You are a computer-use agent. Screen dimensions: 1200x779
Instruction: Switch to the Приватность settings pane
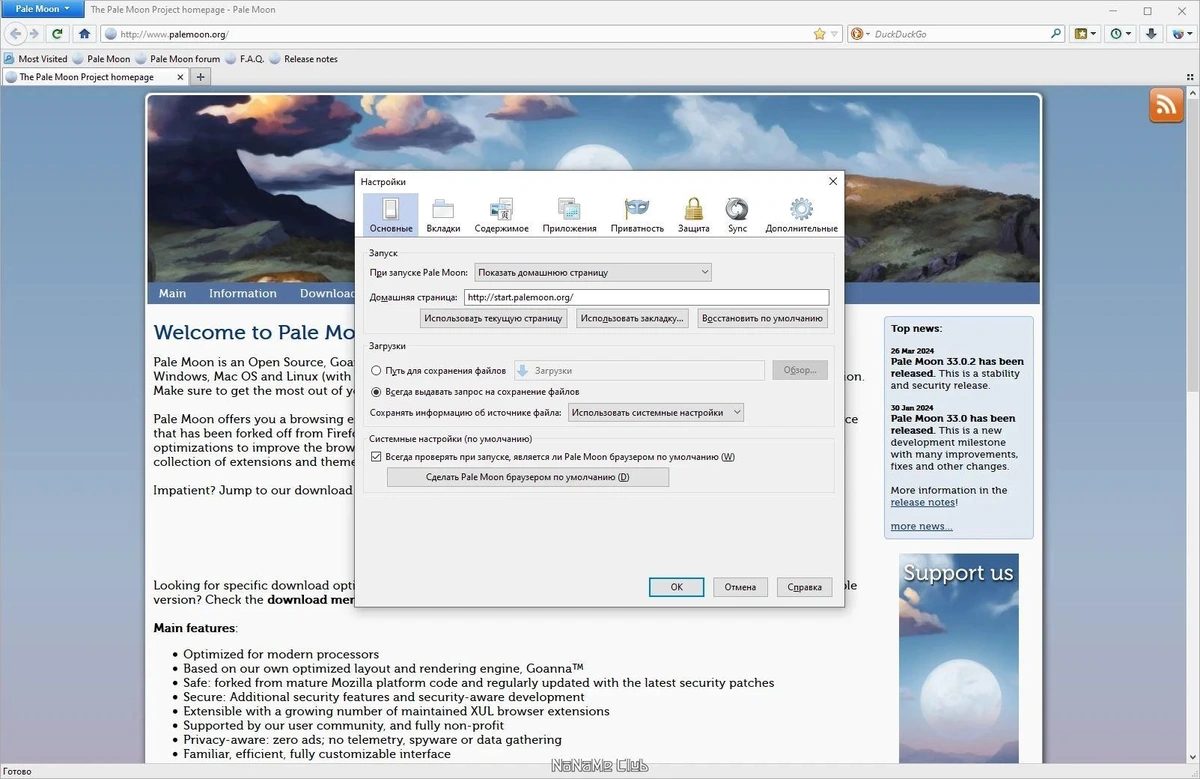coord(637,214)
